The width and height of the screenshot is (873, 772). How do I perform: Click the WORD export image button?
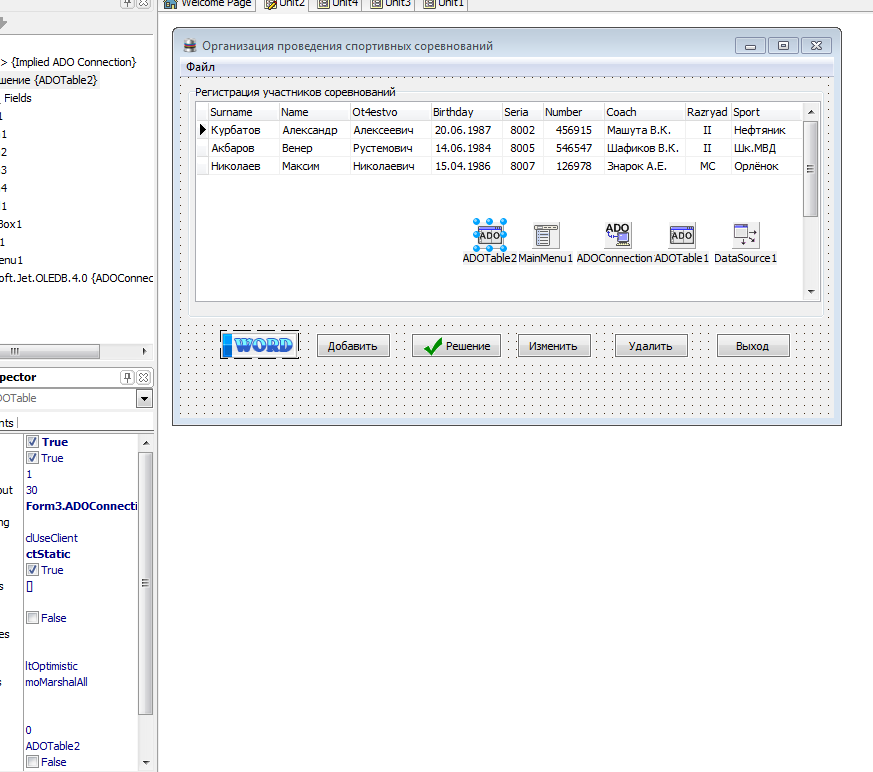260,345
